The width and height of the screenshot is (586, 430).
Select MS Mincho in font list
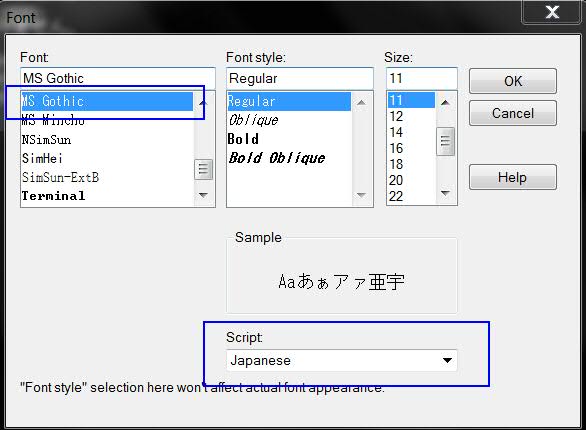click(x=107, y=120)
